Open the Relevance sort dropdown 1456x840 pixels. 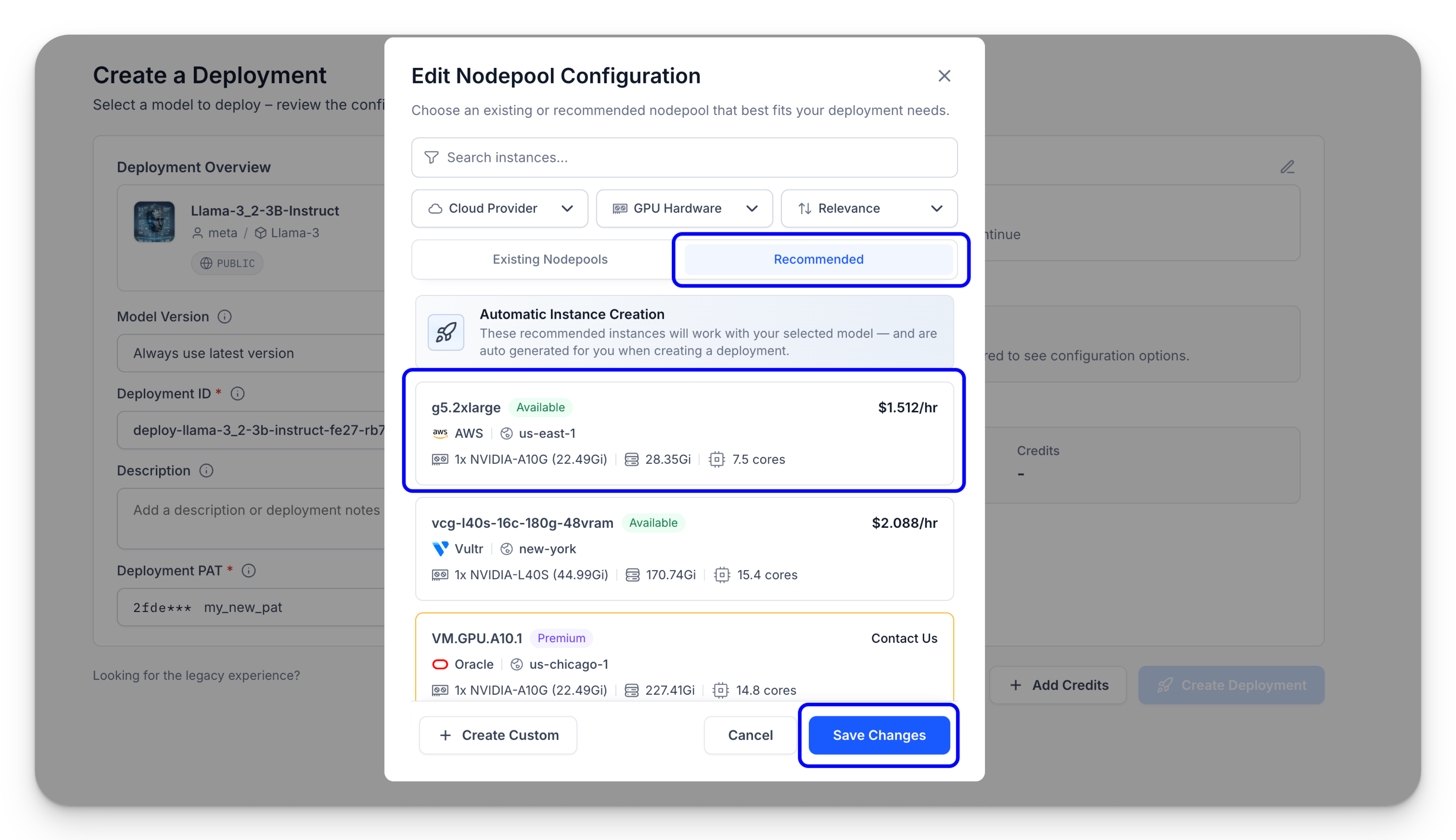pos(868,208)
